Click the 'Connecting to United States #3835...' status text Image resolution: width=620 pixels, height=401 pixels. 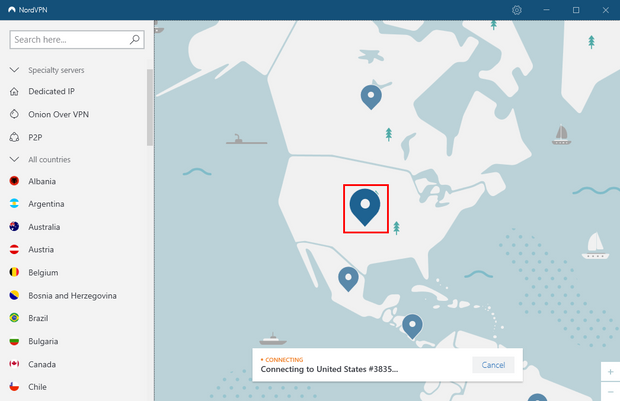pos(329,369)
